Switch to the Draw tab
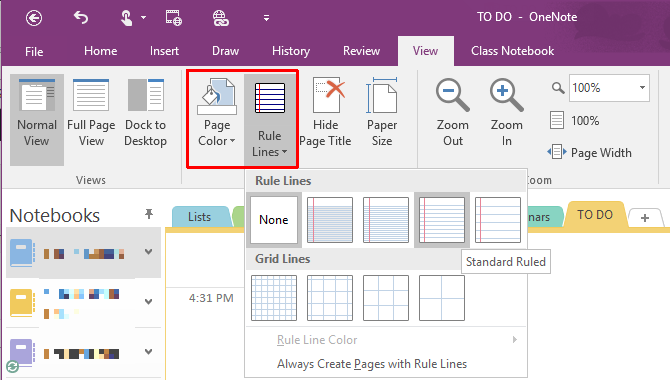Screen dimensions: 670x380 225,51
